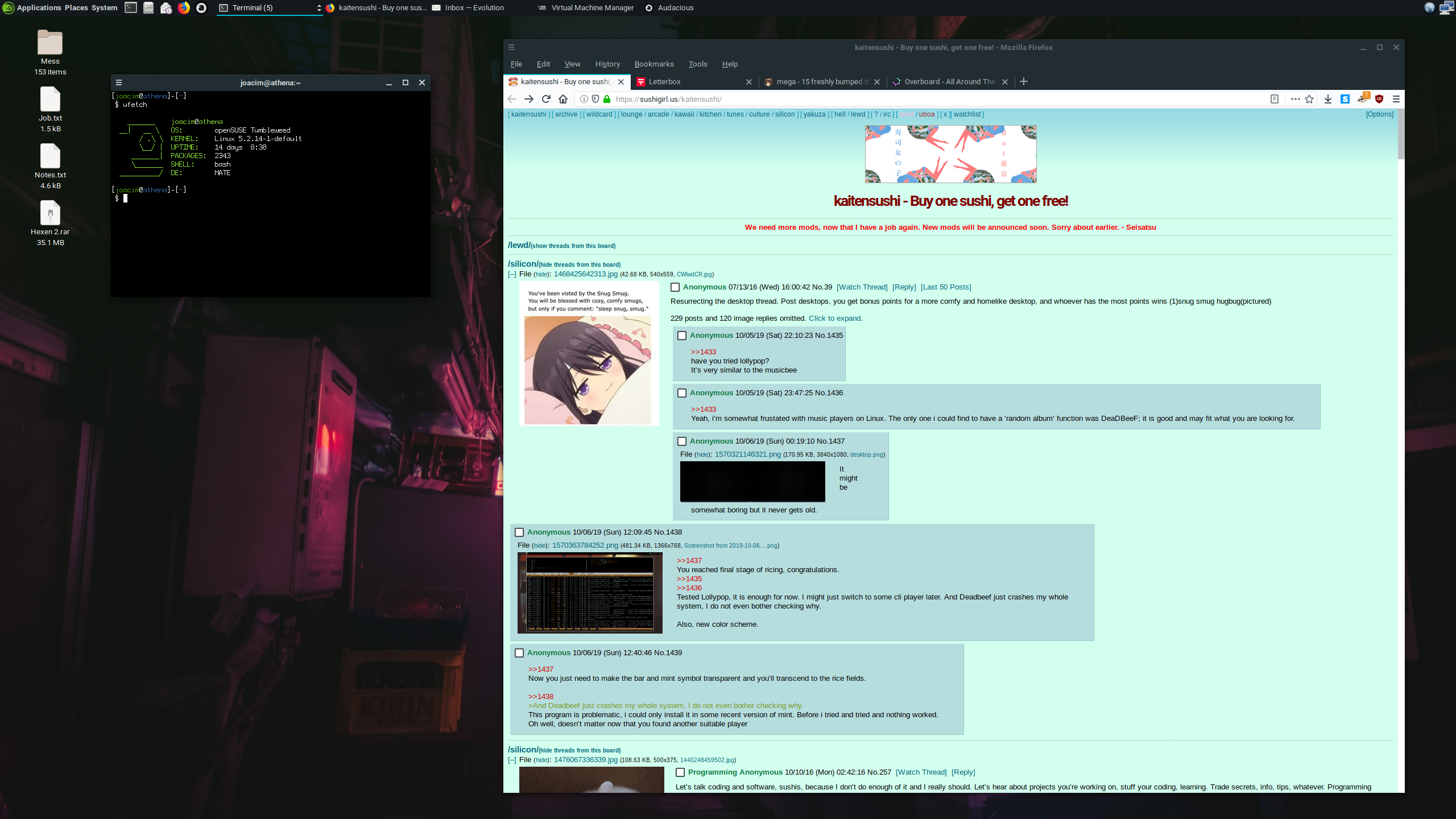
Task: Open page actions three-dots menu
Action: tap(1295, 99)
